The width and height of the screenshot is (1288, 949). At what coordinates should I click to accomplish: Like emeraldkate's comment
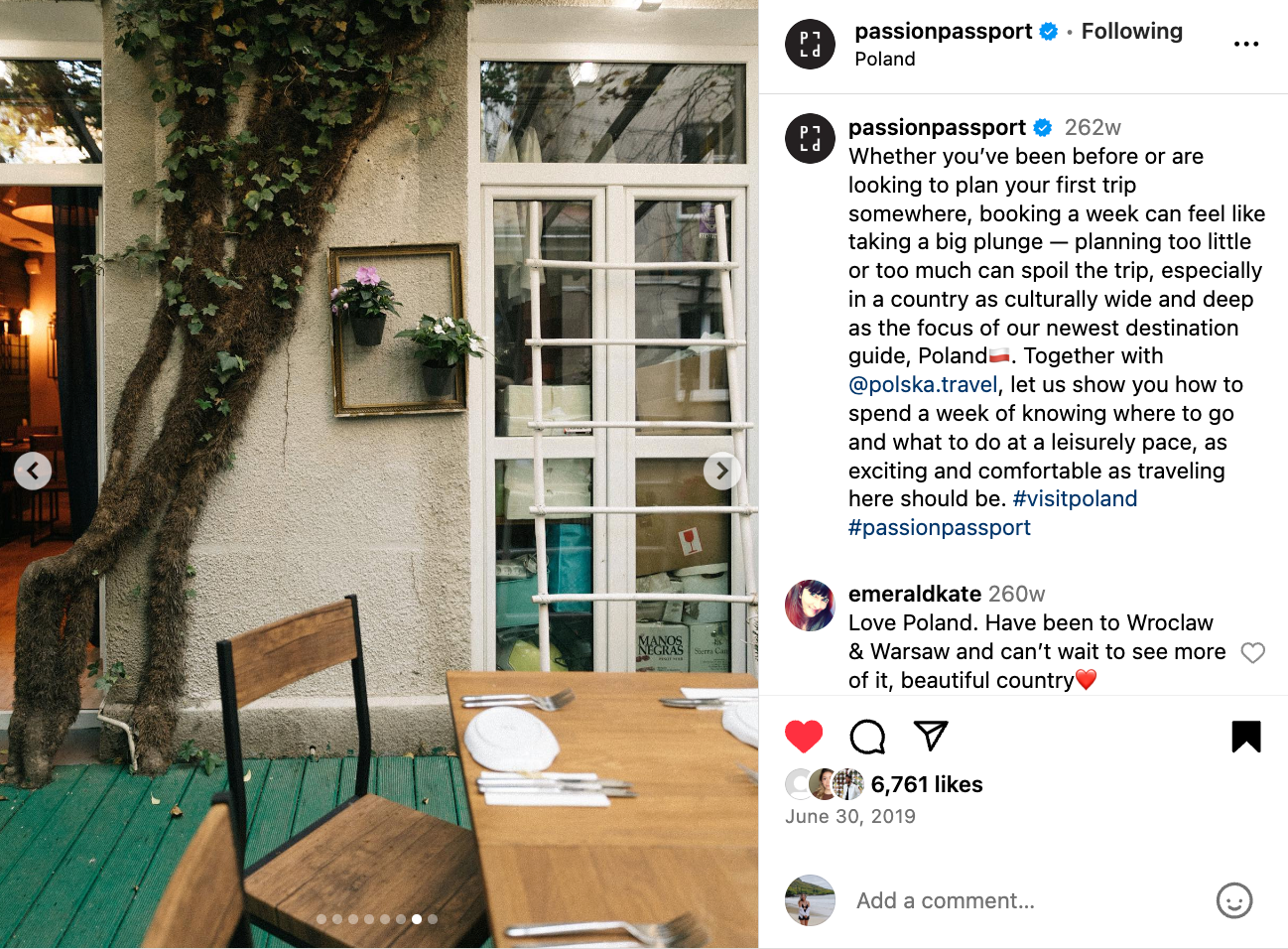point(1253,652)
